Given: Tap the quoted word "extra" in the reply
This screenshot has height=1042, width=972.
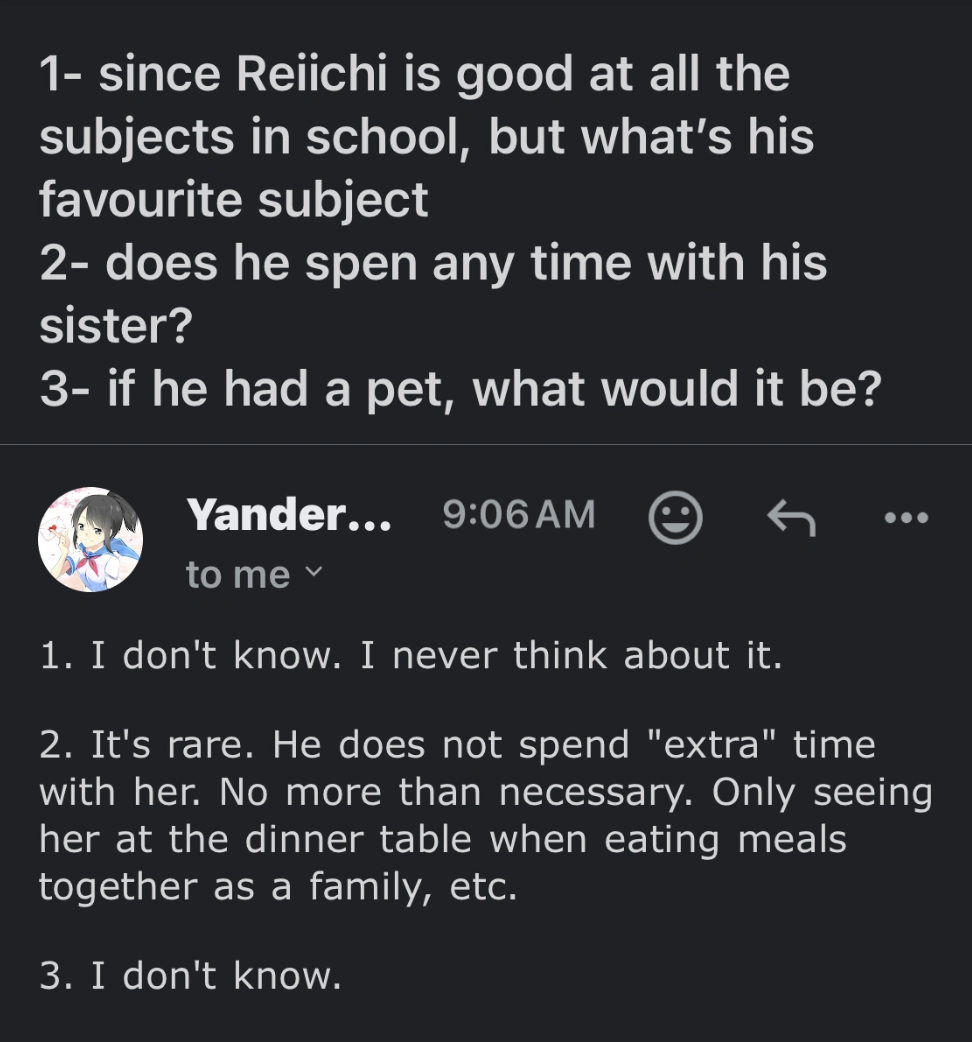Looking at the screenshot, I should coord(717,745).
